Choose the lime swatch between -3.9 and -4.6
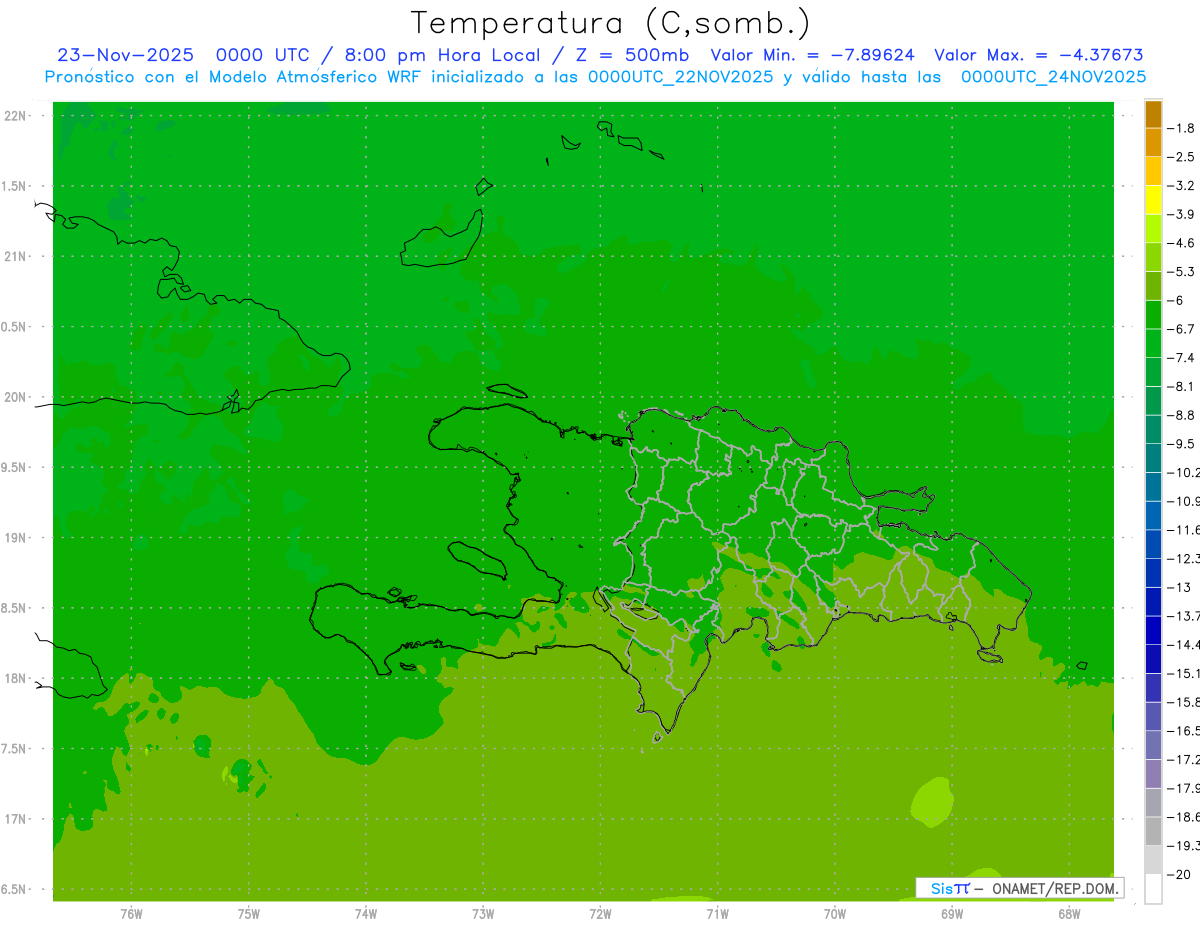This screenshot has width=1200, height=927. pyautogui.click(x=1153, y=229)
